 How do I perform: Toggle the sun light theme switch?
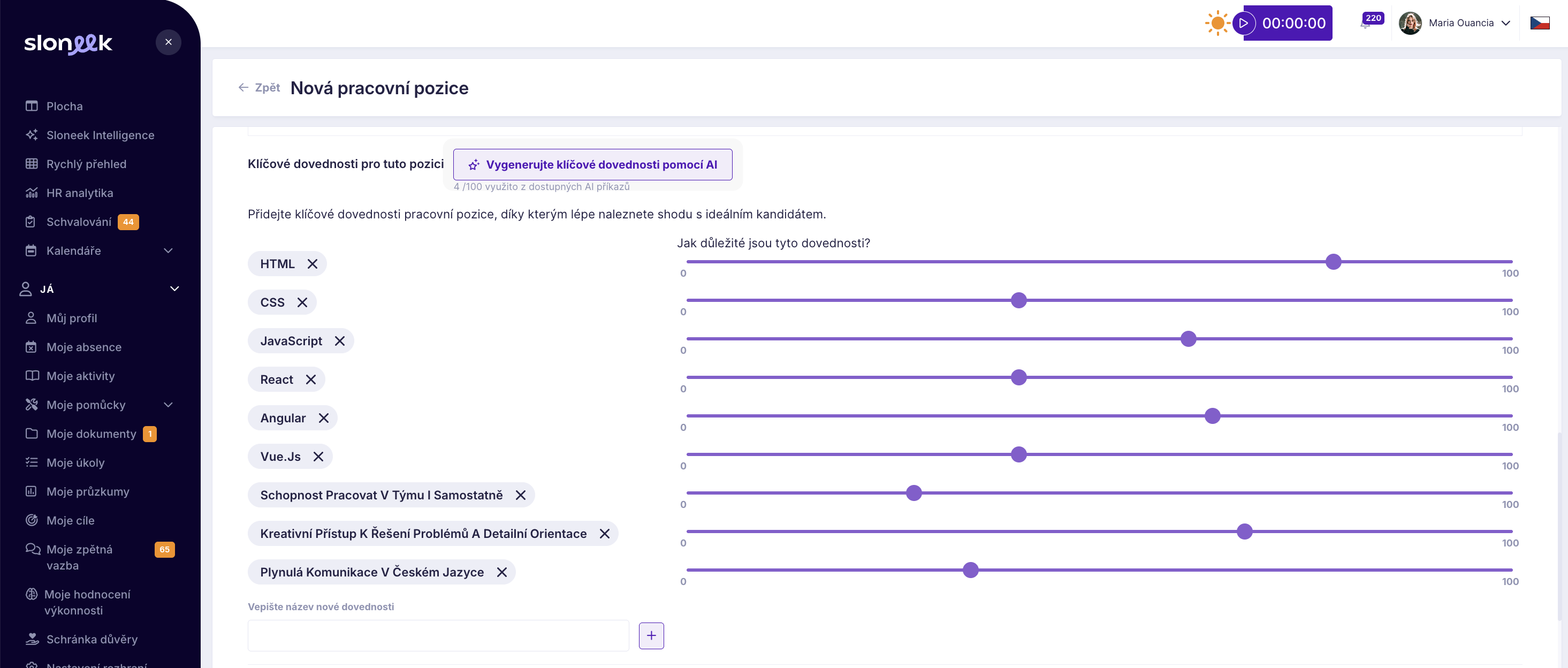click(x=1217, y=23)
